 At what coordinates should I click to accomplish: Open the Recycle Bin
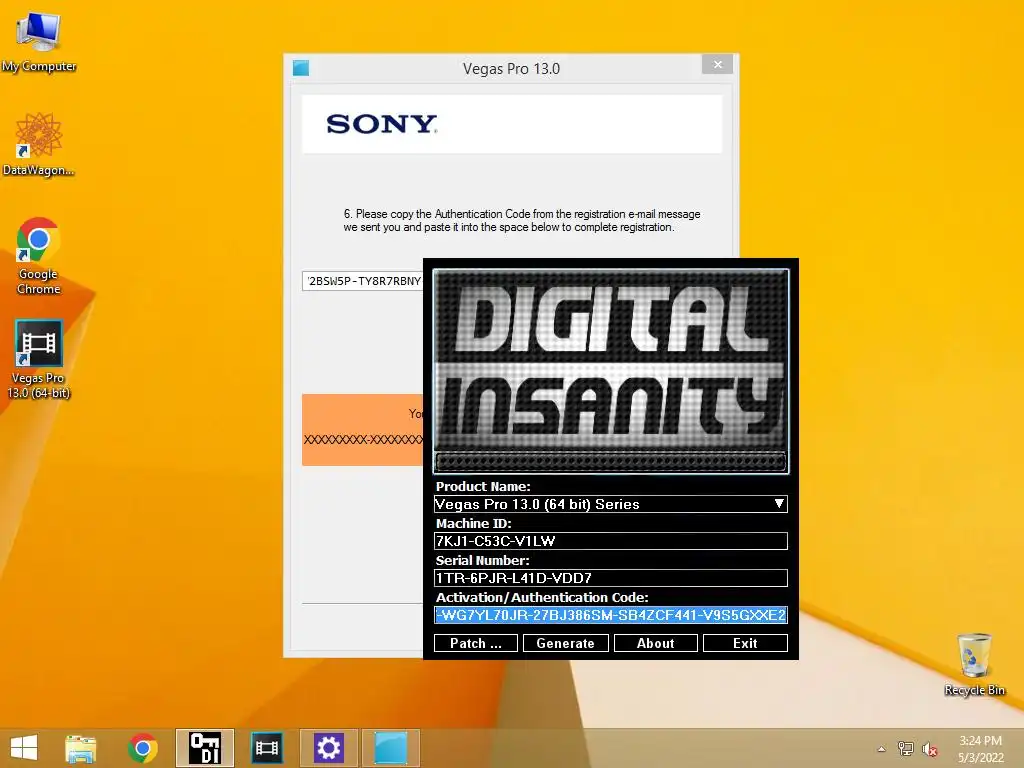(974, 664)
